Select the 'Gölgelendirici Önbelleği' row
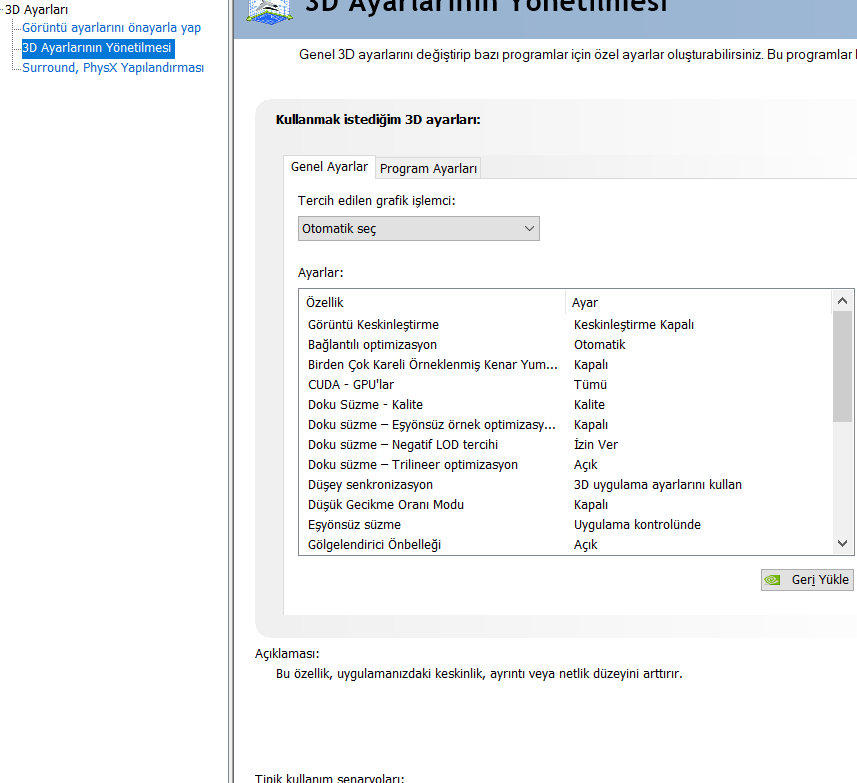857x783 pixels. pyautogui.click(x=566, y=545)
